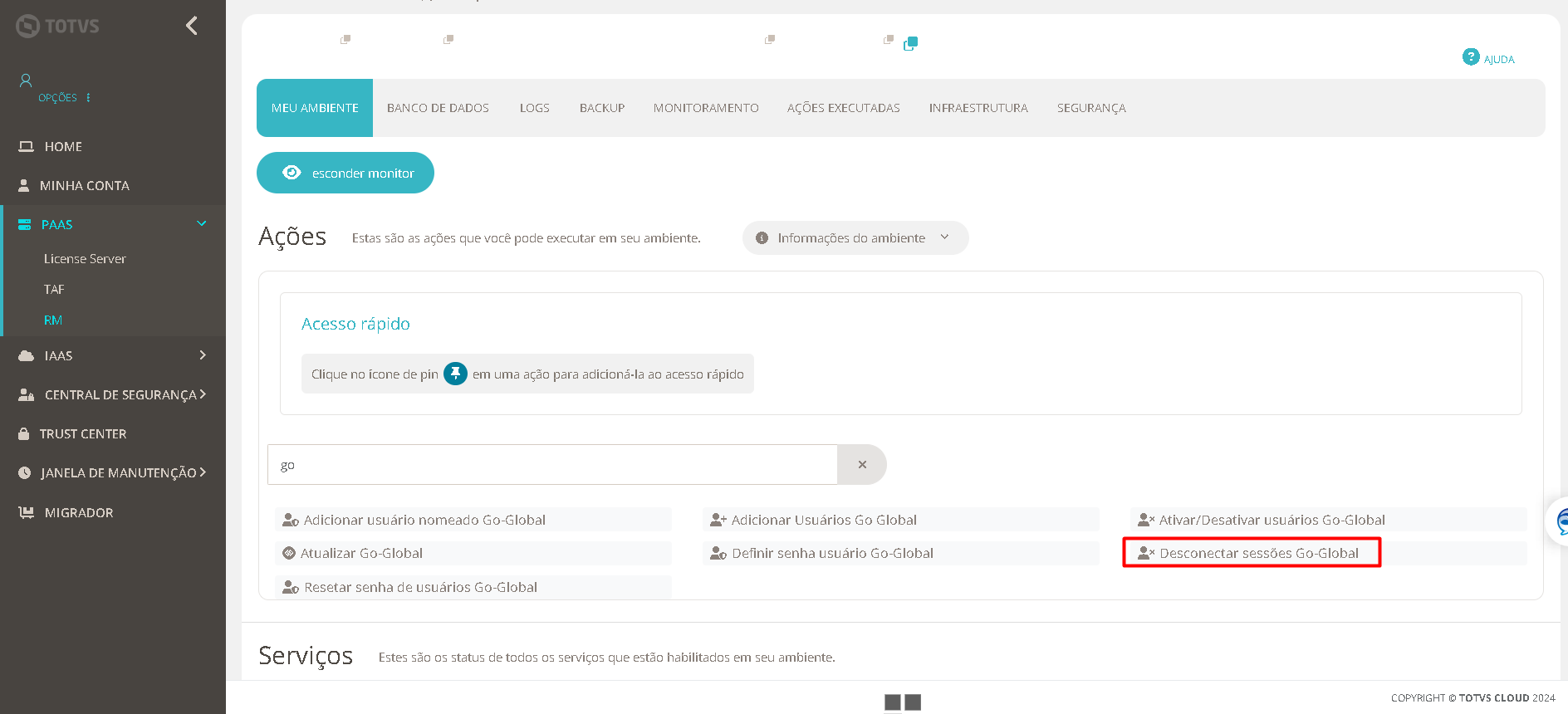Click the Definir senha user-lock icon

[718, 553]
